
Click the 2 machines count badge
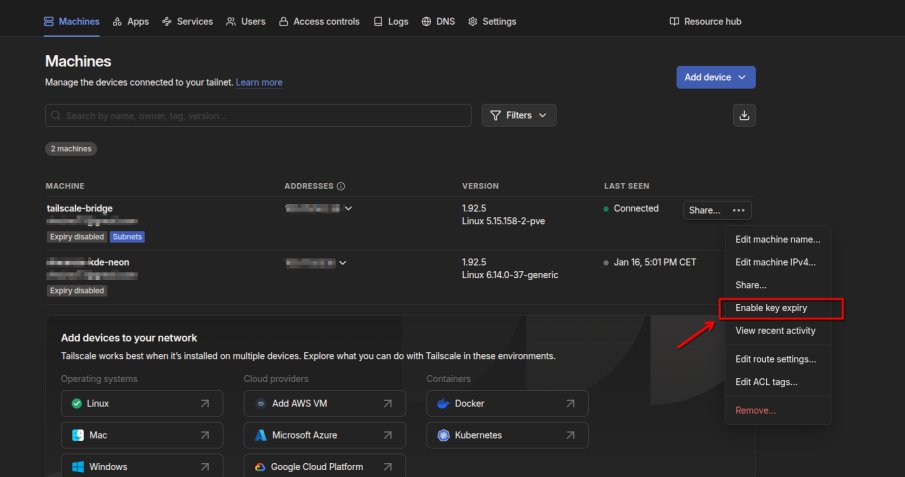(71, 148)
